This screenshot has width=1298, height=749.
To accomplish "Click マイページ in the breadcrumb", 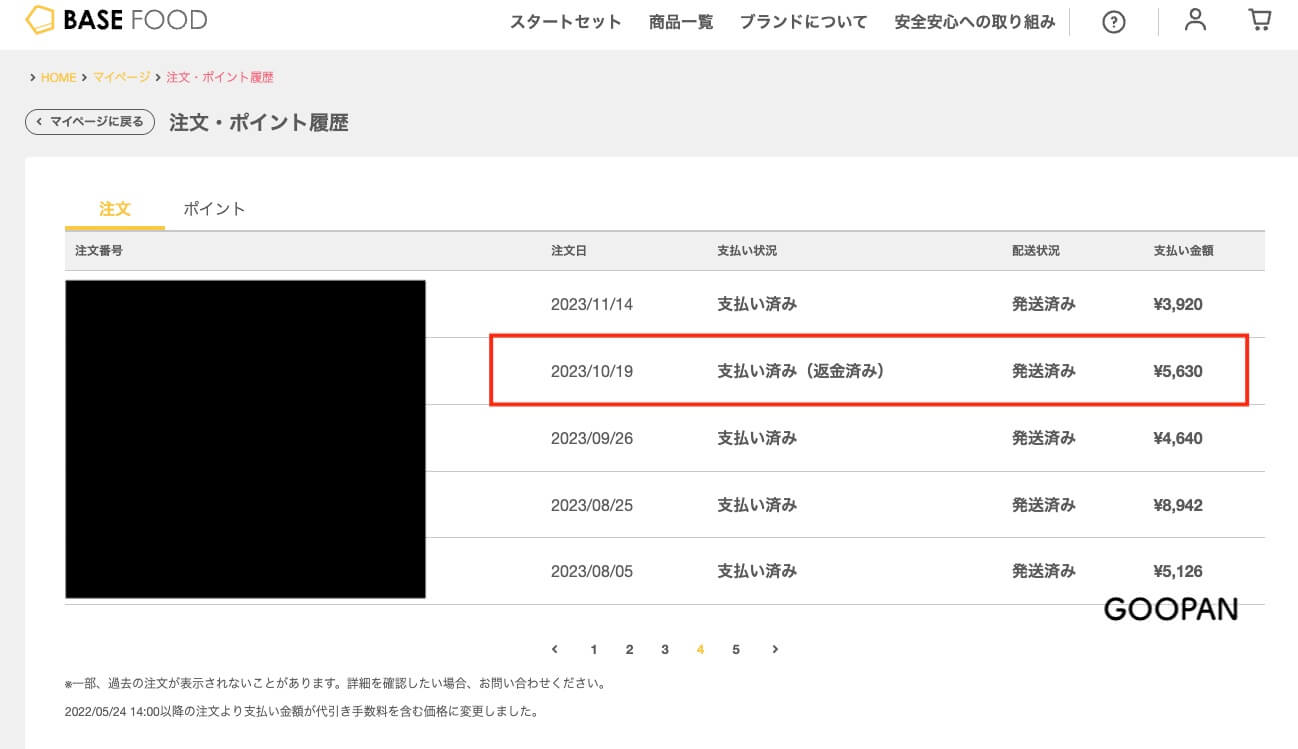I will coord(121,77).
